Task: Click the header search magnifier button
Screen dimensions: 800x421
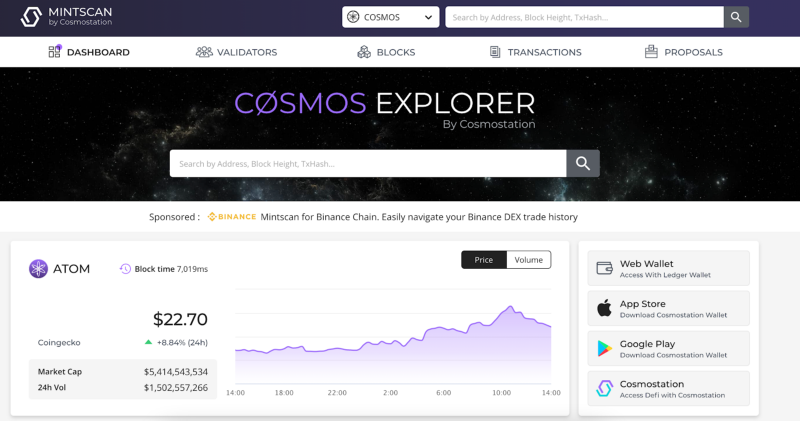Action: point(736,17)
